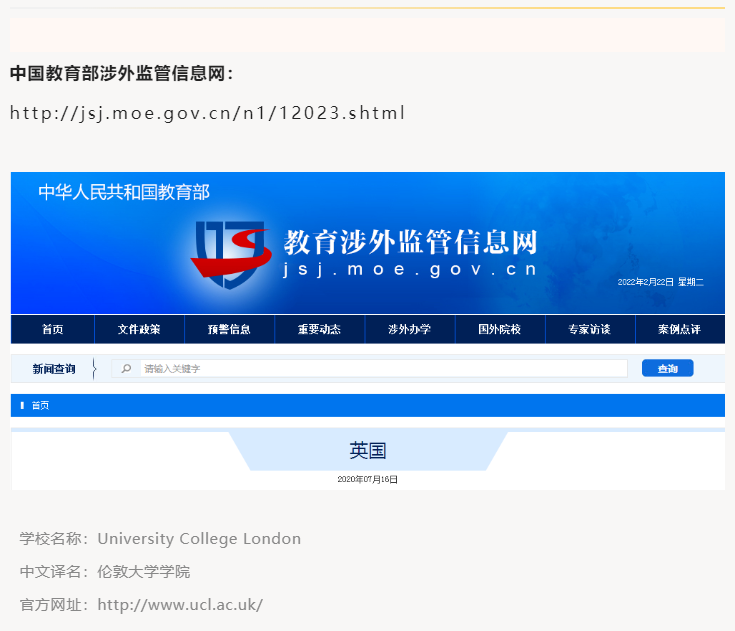Click the http://www.ucl.ac.uk/ official website text
Viewport: 735px width, 631px height.
click(x=180, y=605)
